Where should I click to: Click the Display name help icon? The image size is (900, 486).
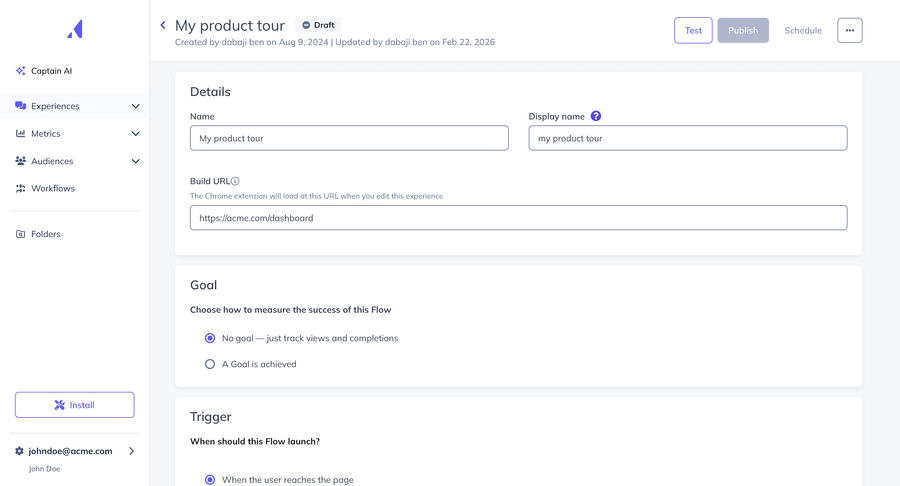(x=596, y=116)
